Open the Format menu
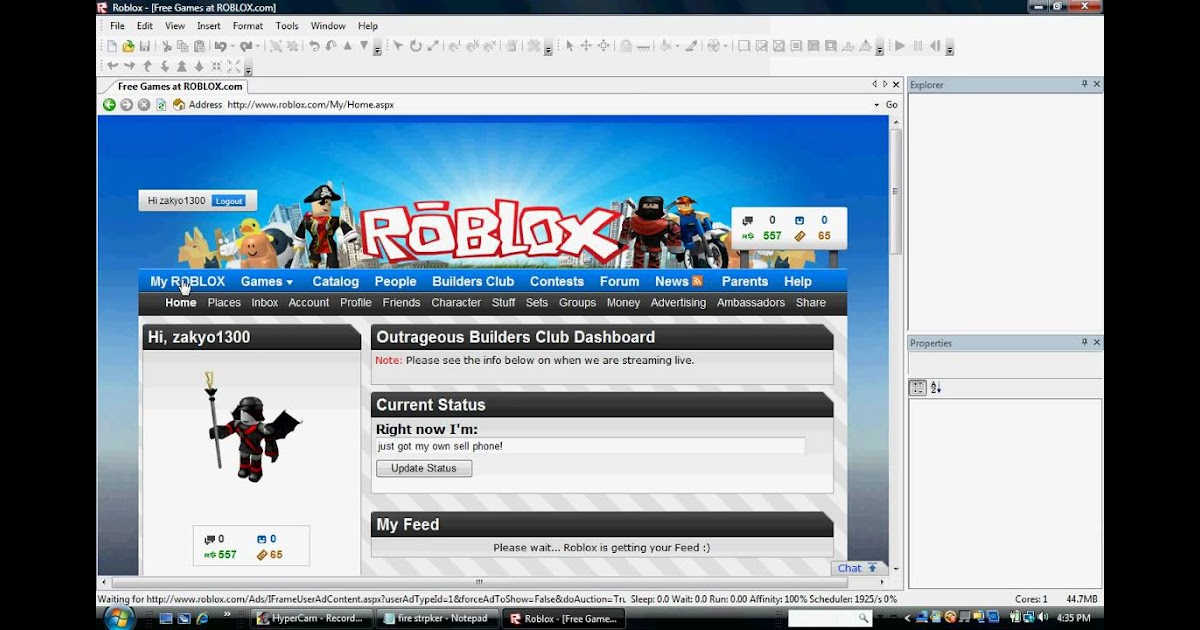The height and width of the screenshot is (630, 1200). pyautogui.click(x=248, y=26)
